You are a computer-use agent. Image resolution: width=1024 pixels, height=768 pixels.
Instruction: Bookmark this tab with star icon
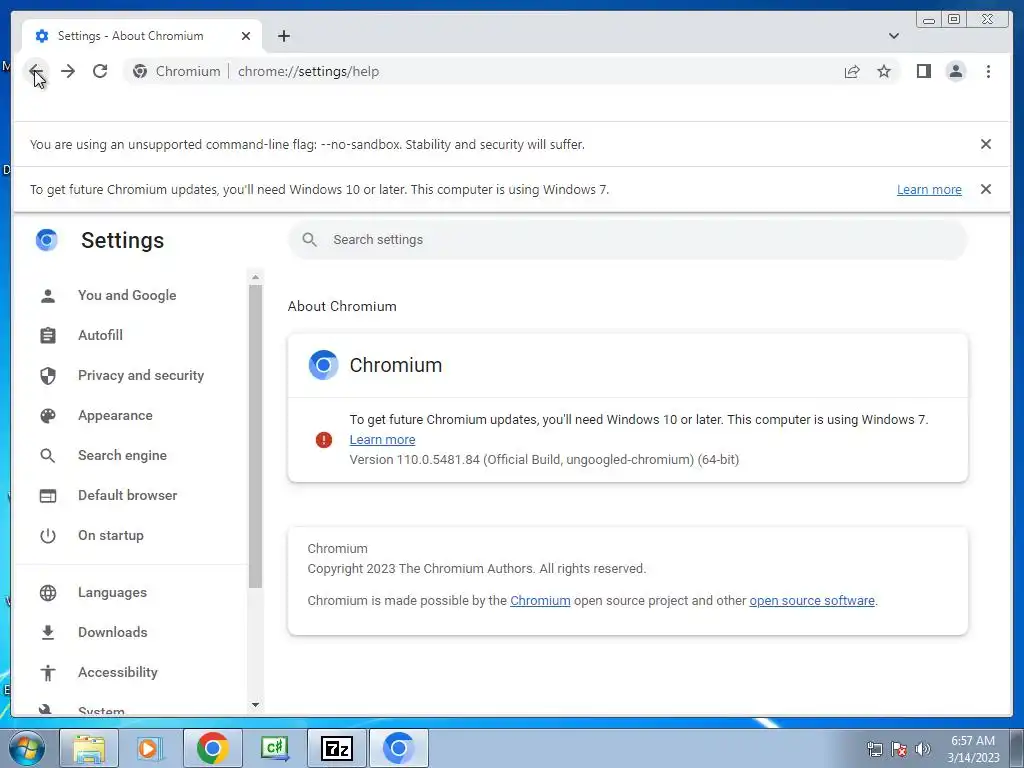click(884, 71)
